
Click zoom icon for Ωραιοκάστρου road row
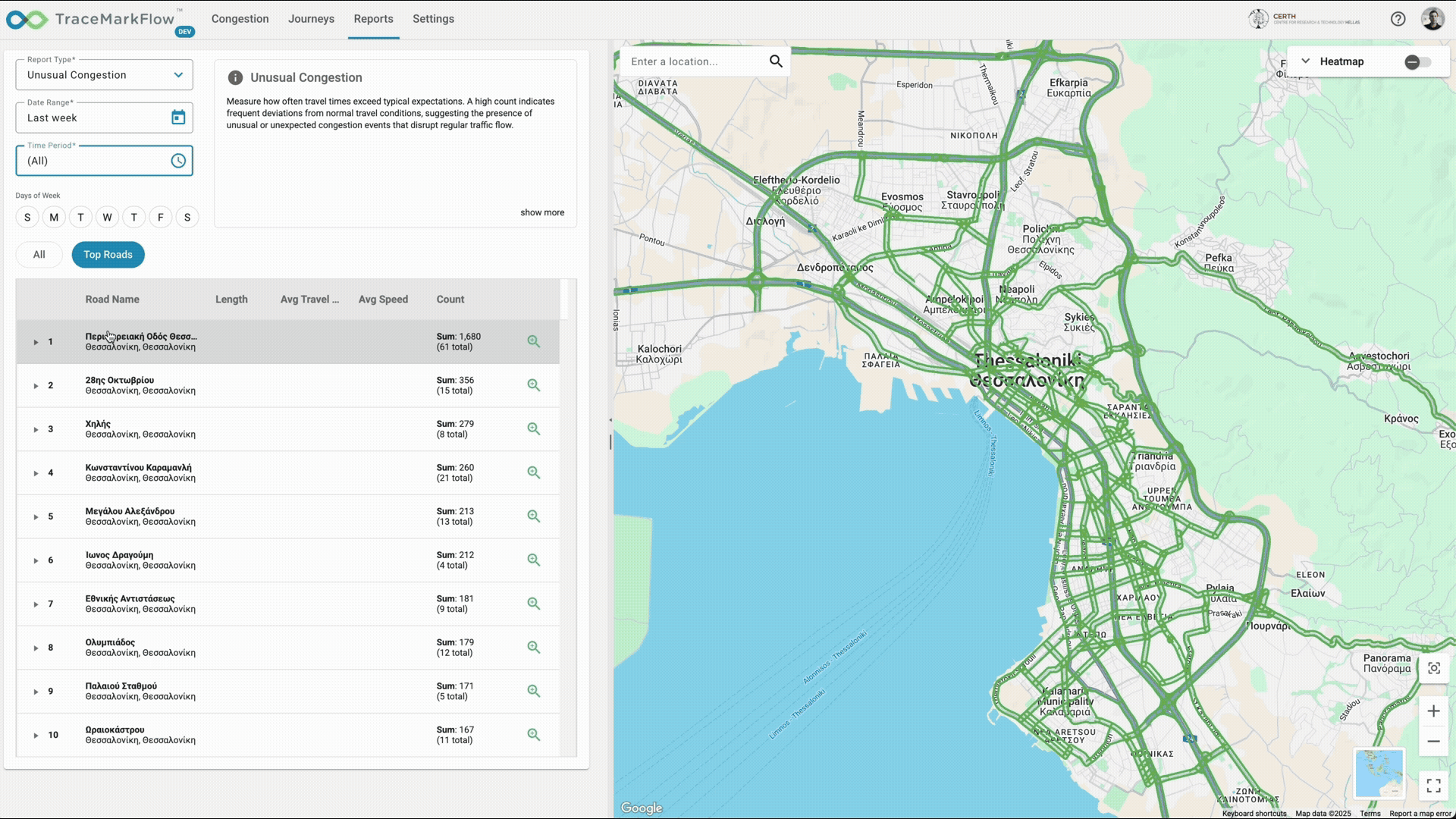[x=534, y=735]
